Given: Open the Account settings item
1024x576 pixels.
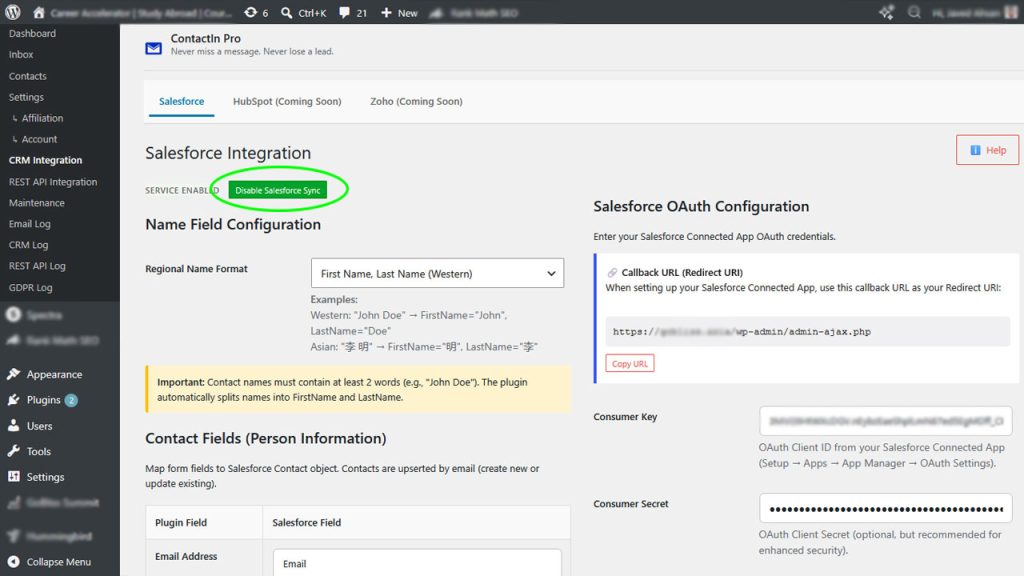Looking at the screenshot, I should click(x=39, y=139).
